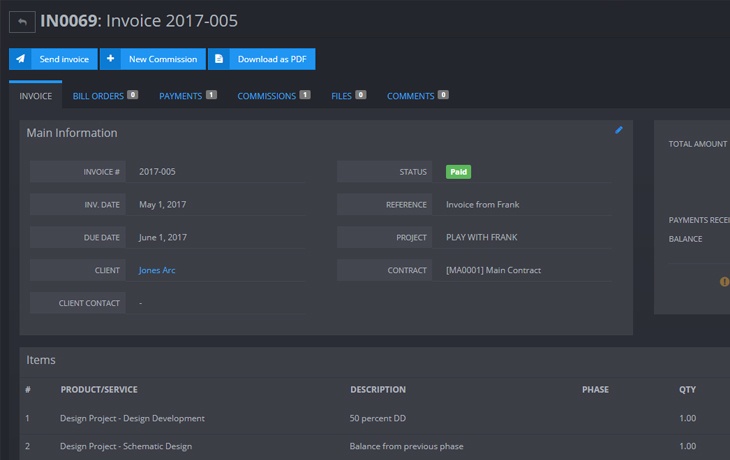The height and width of the screenshot is (460, 730).
Task: Click the page title Invoice 2017-005
Action: pos(172,21)
